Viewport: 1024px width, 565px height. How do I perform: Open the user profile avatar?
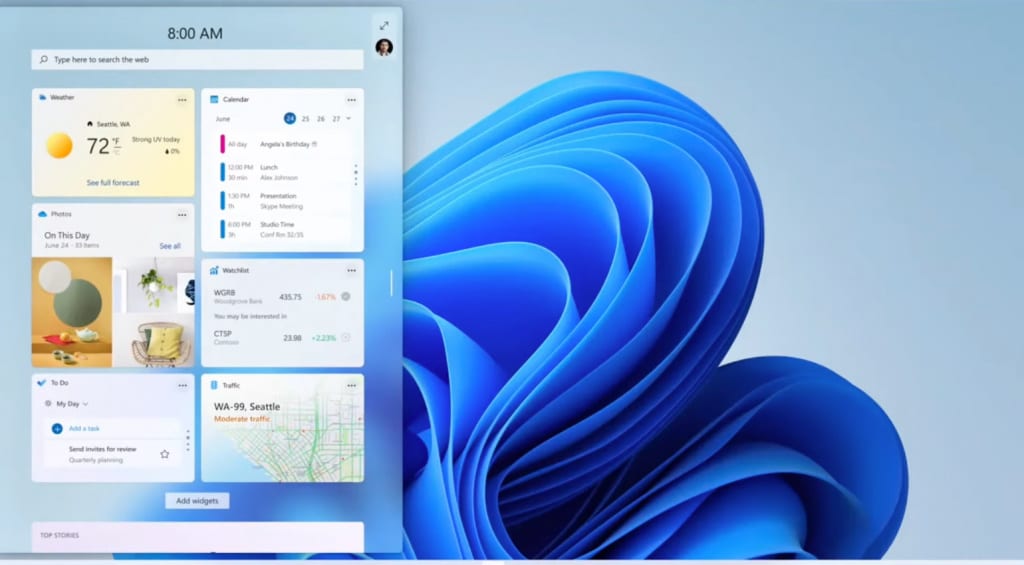[384, 47]
